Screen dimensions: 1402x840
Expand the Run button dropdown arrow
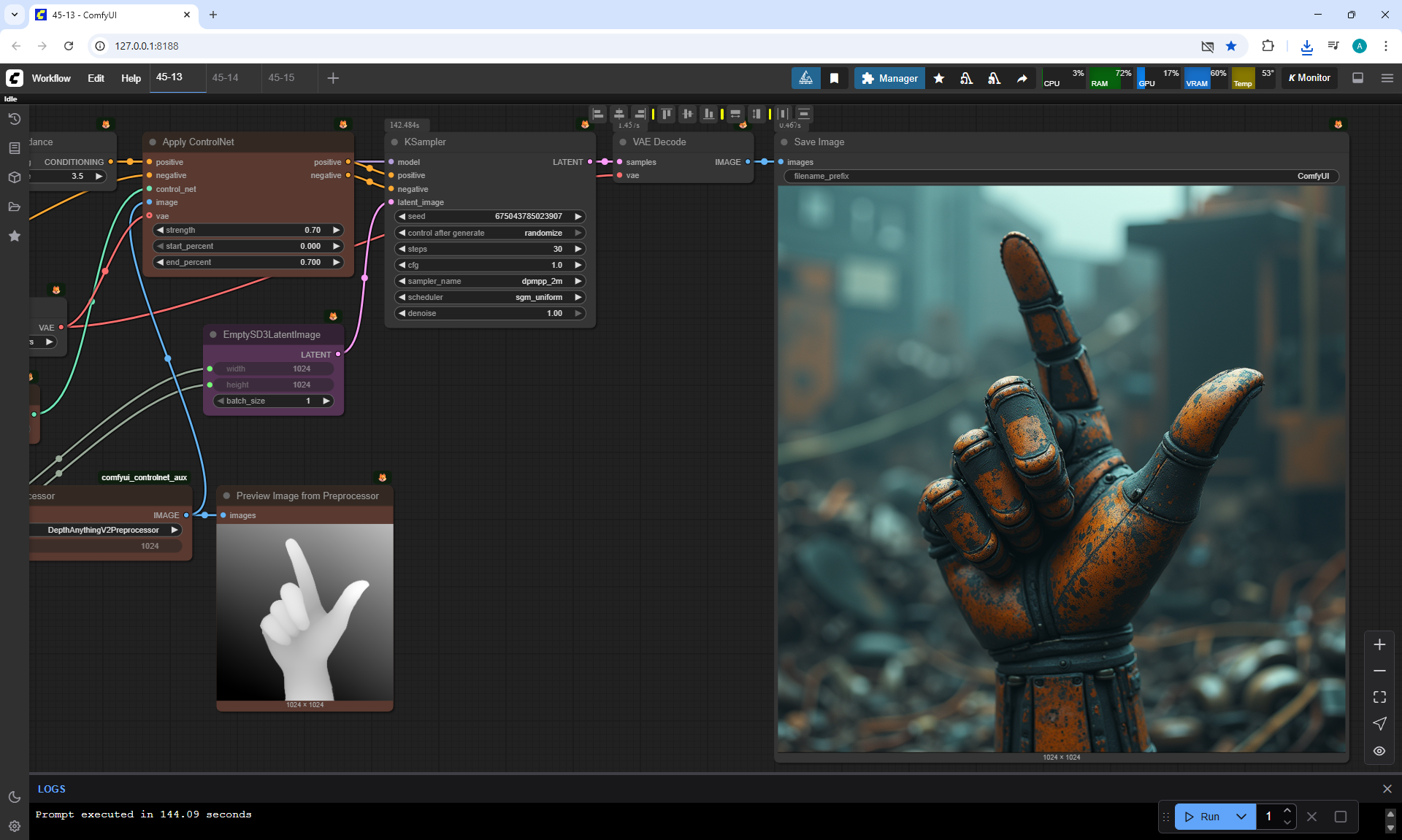tap(1241, 817)
